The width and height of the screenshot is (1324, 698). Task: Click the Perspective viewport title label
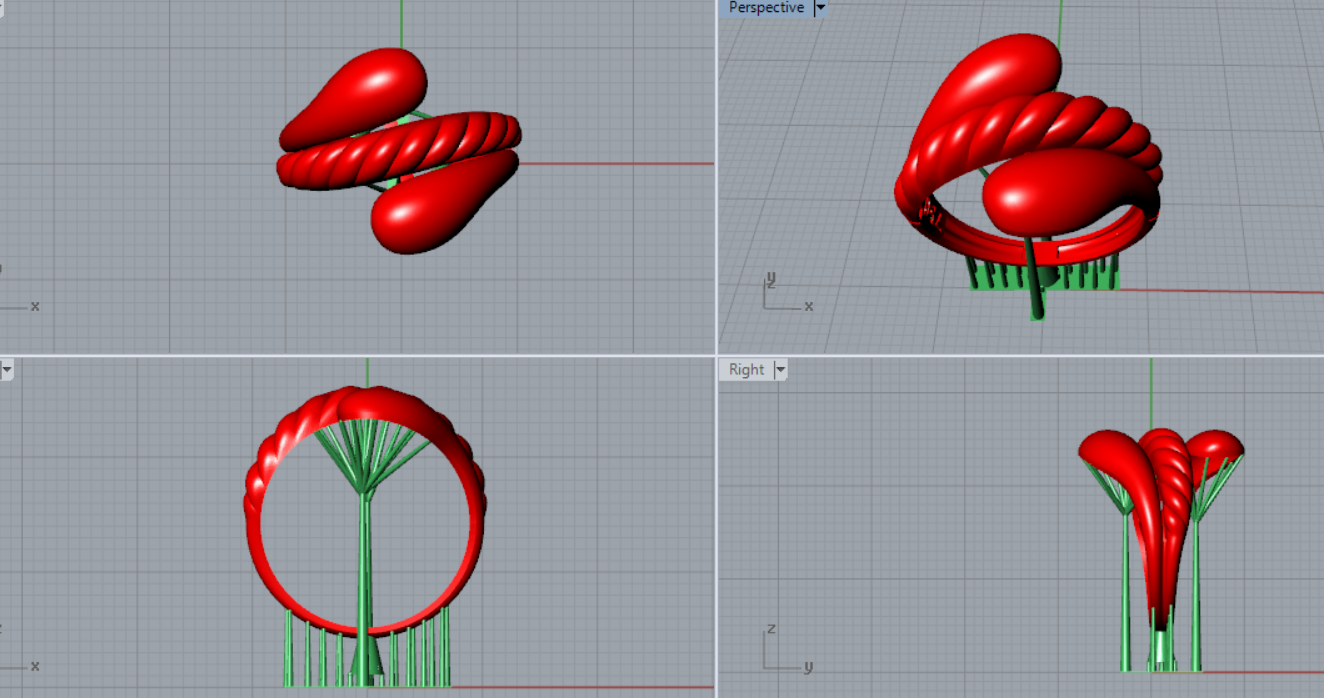point(766,8)
